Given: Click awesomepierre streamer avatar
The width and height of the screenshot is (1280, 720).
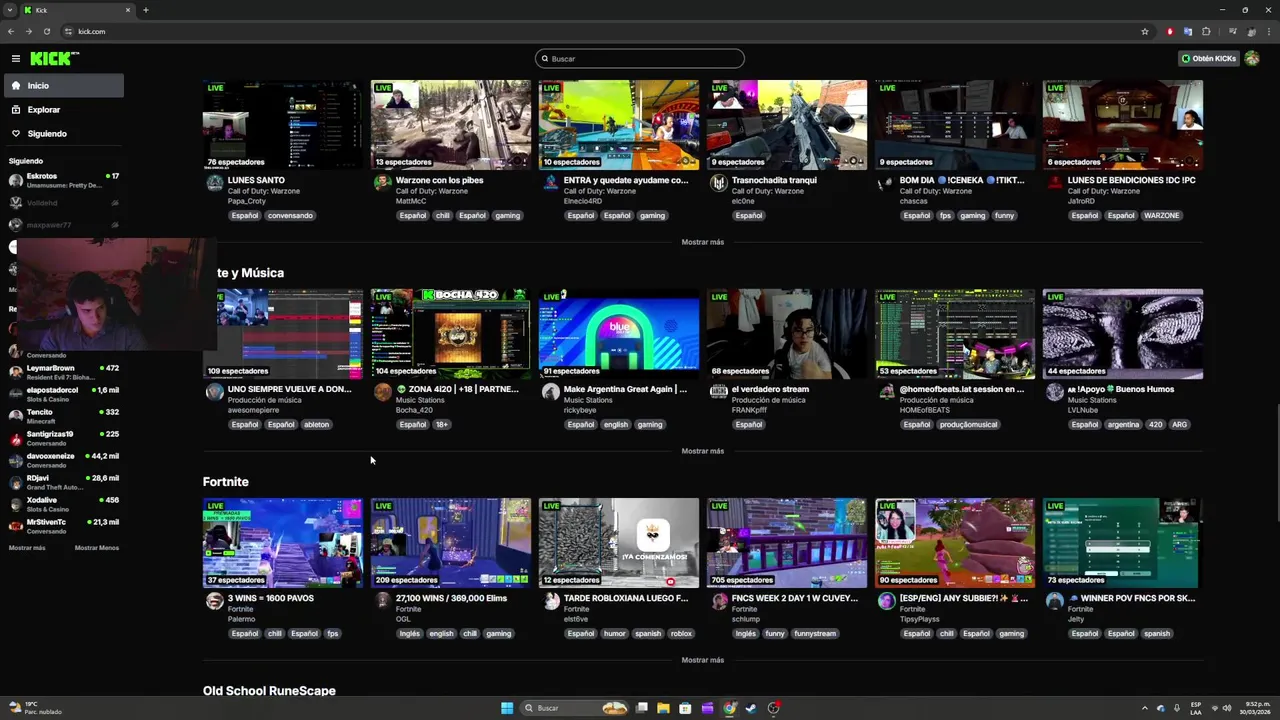Looking at the screenshot, I should [x=214, y=392].
